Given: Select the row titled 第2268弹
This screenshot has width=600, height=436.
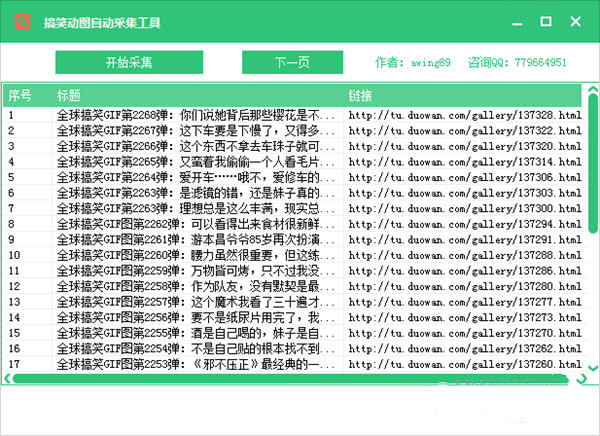Looking at the screenshot, I should click(293, 115).
